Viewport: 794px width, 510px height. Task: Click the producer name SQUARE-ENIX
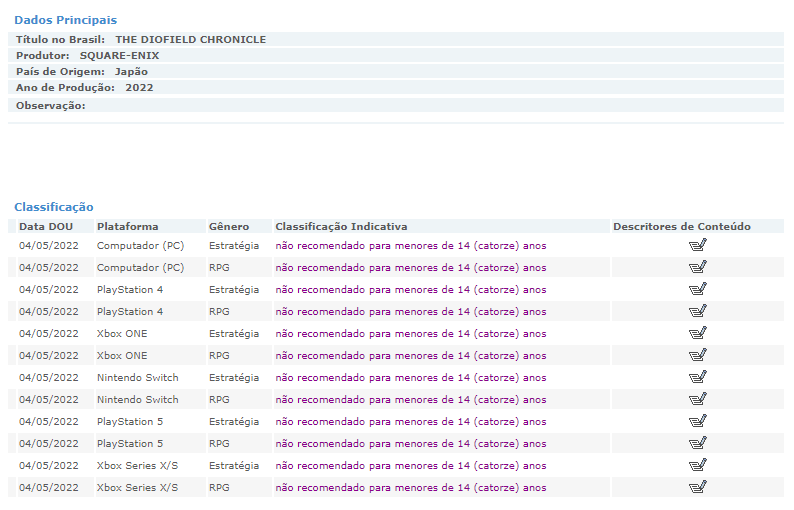tap(120, 56)
